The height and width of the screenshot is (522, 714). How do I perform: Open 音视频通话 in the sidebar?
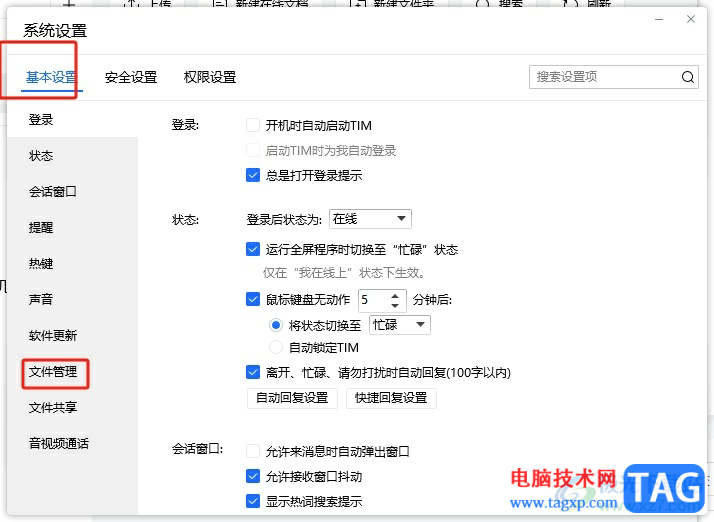59,444
